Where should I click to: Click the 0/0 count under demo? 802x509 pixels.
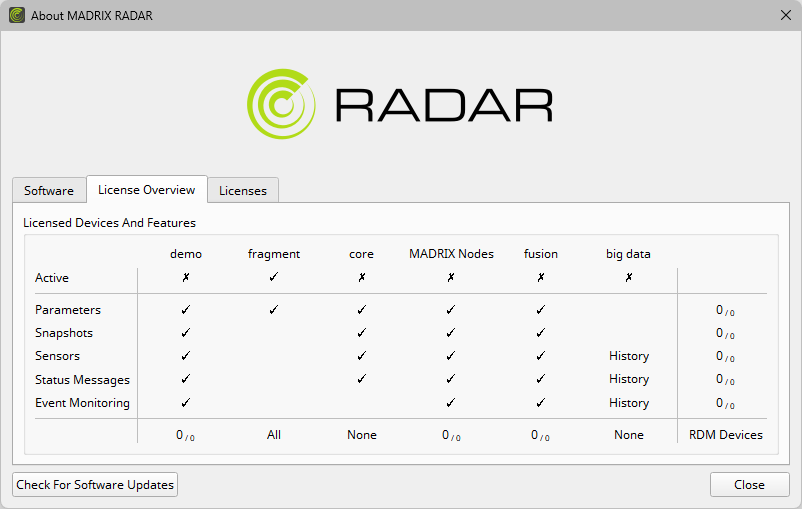coord(185,435)
